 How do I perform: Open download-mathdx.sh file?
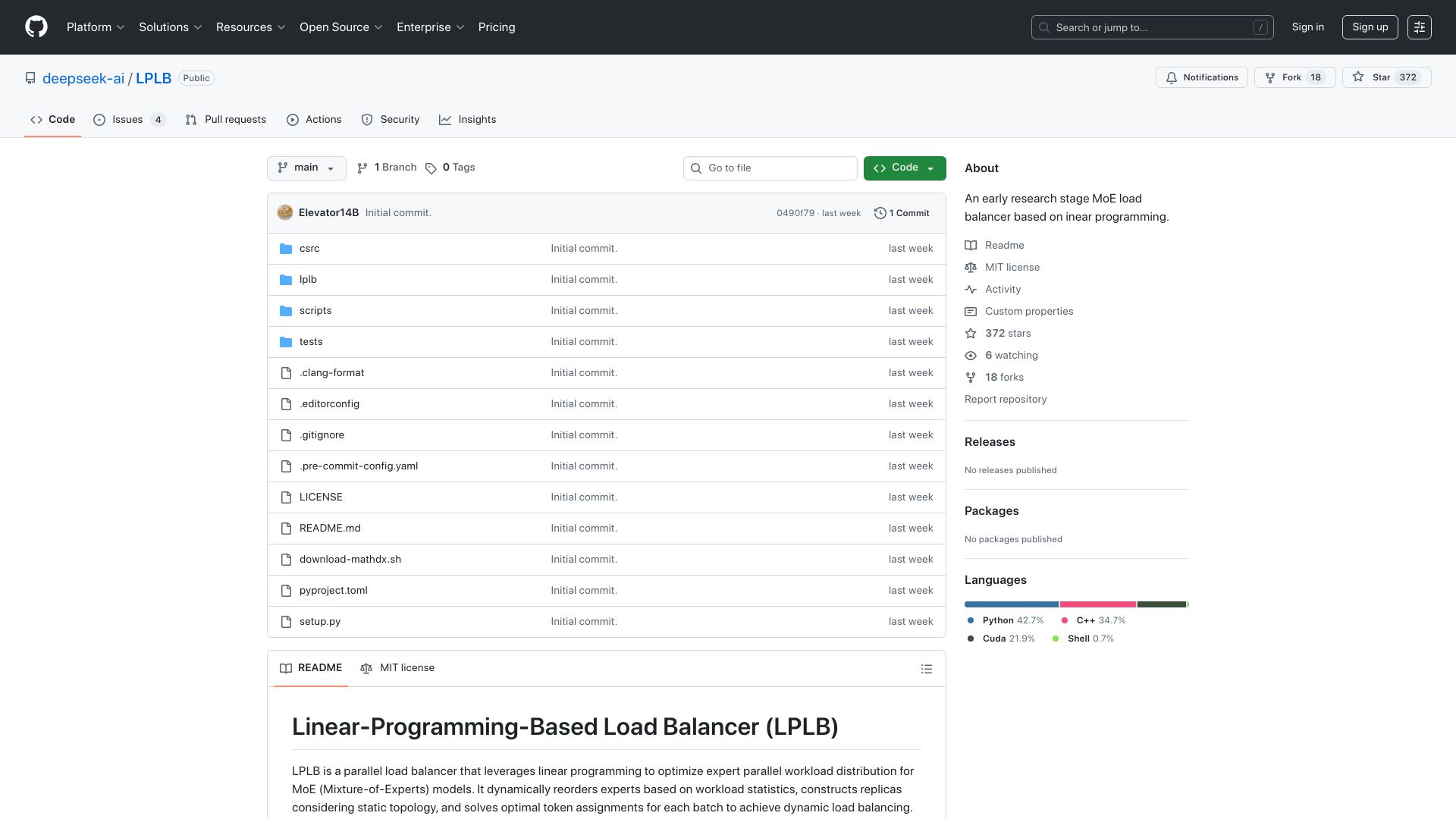click(350, 560)
